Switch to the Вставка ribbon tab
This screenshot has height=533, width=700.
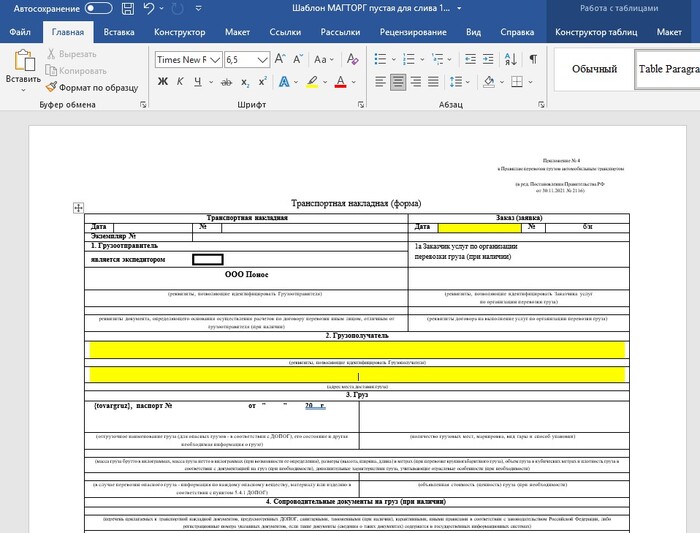(119, 32)
